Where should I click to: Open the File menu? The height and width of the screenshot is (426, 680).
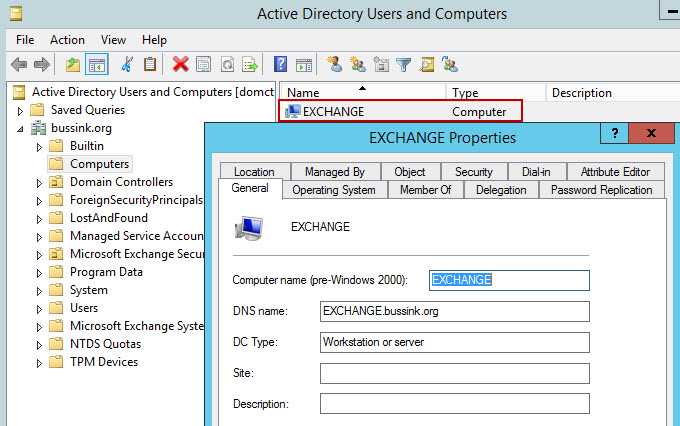pyautogui.click(x=25, y=40)
